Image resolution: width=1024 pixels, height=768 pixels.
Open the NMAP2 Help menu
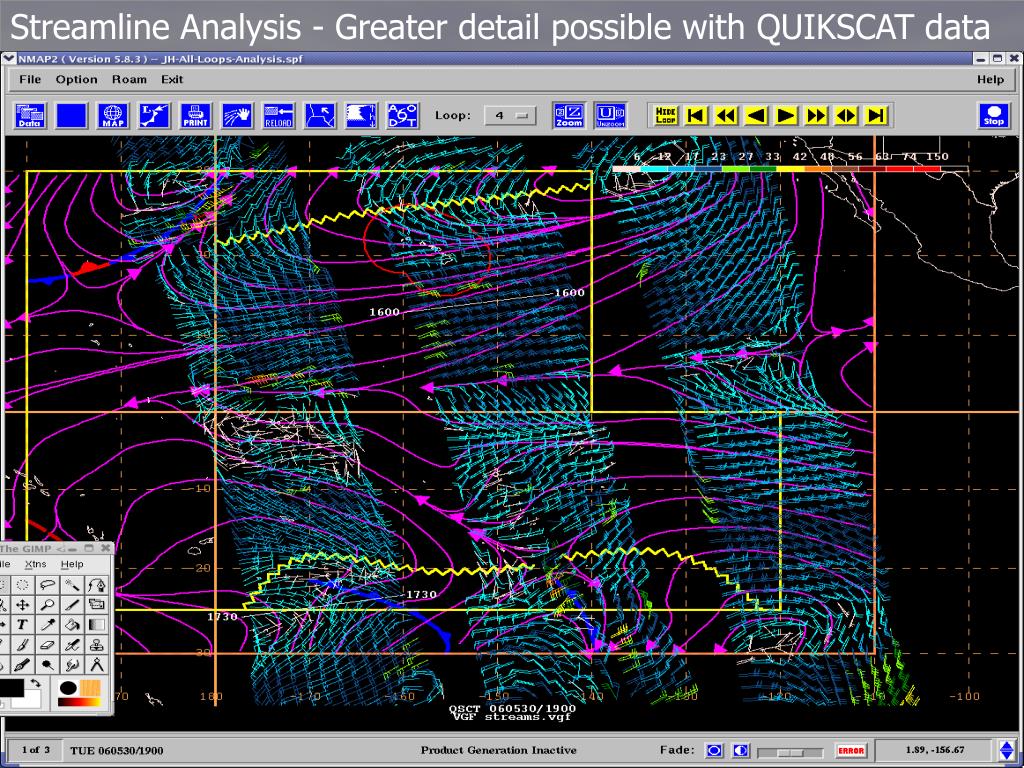coord(991,79)
